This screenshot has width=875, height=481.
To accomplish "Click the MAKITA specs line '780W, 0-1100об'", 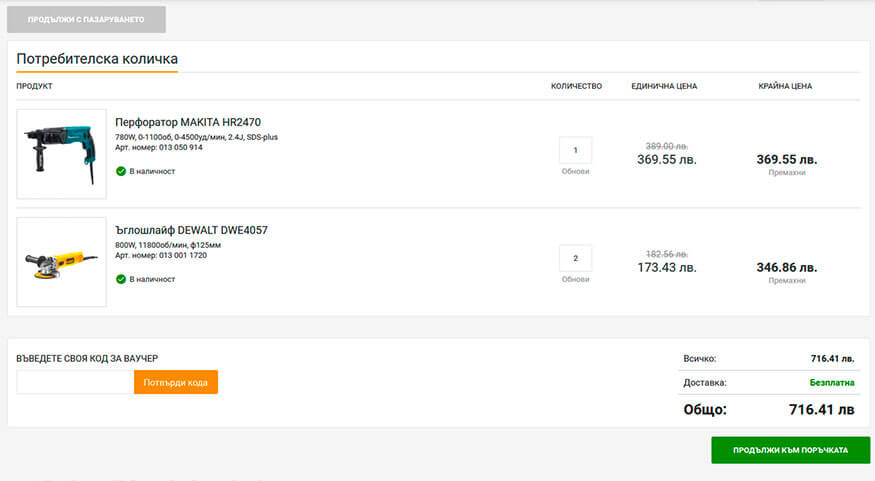I will 196,137.
